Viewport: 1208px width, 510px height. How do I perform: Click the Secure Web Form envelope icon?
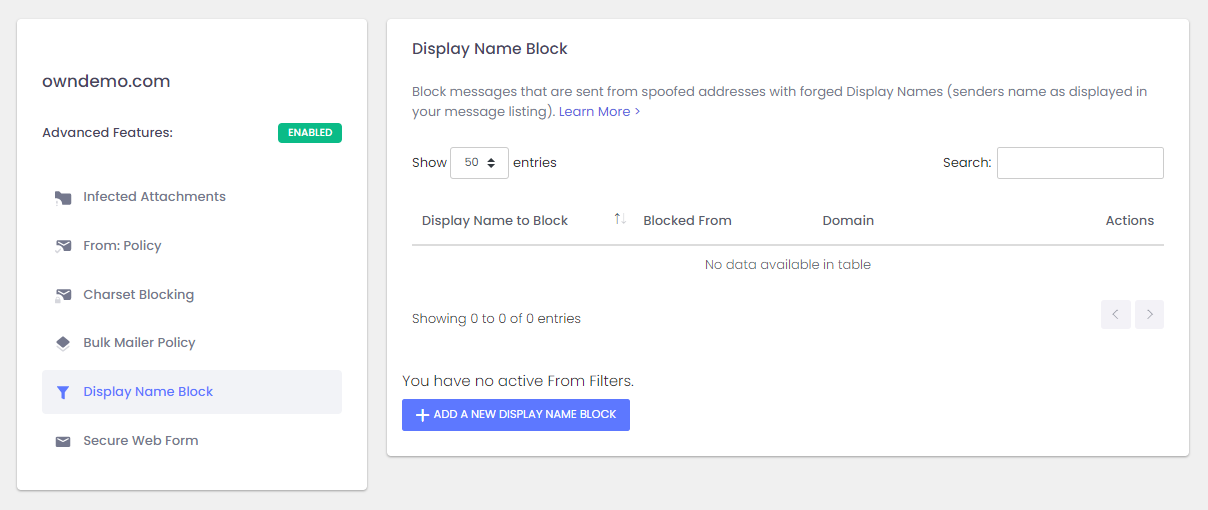point(63,441)
